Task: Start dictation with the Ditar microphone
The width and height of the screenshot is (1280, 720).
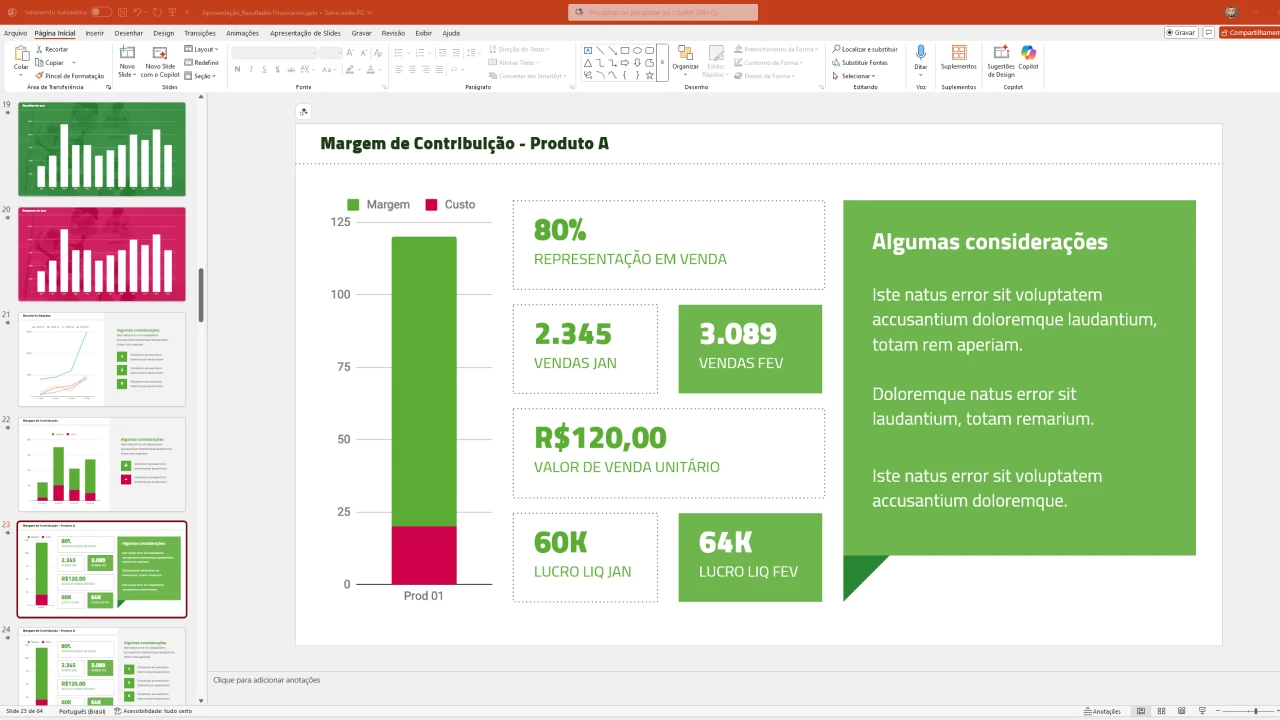Action: pos(920,57)
